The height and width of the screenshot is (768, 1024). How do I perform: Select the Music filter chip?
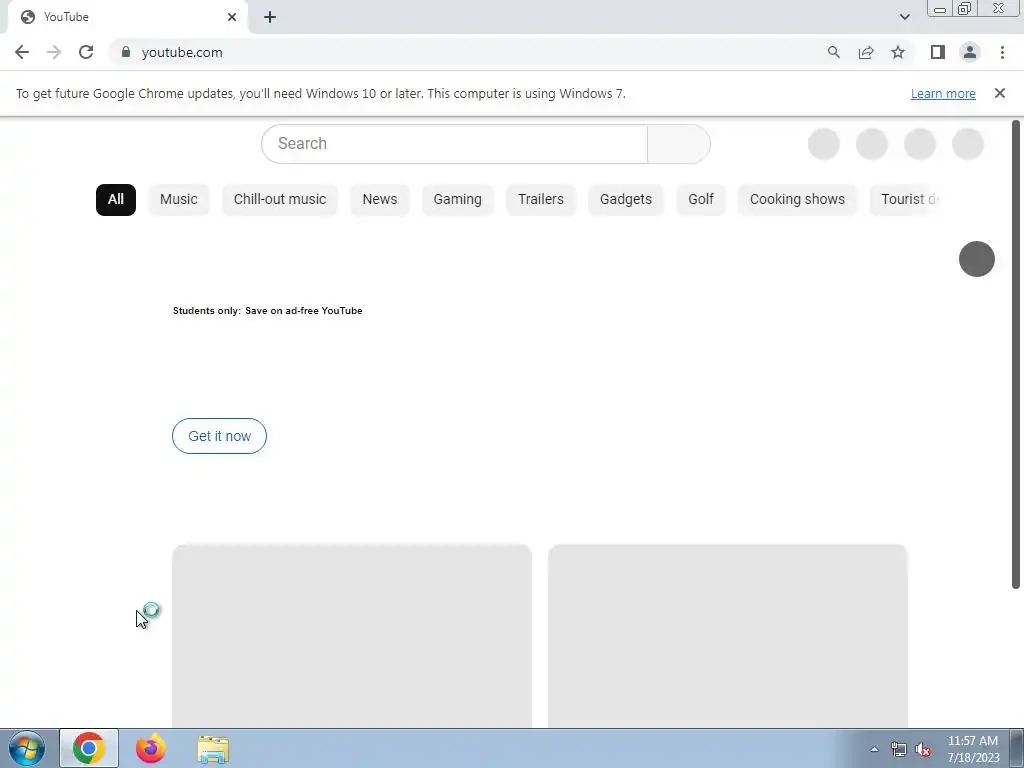pos(178,199)
